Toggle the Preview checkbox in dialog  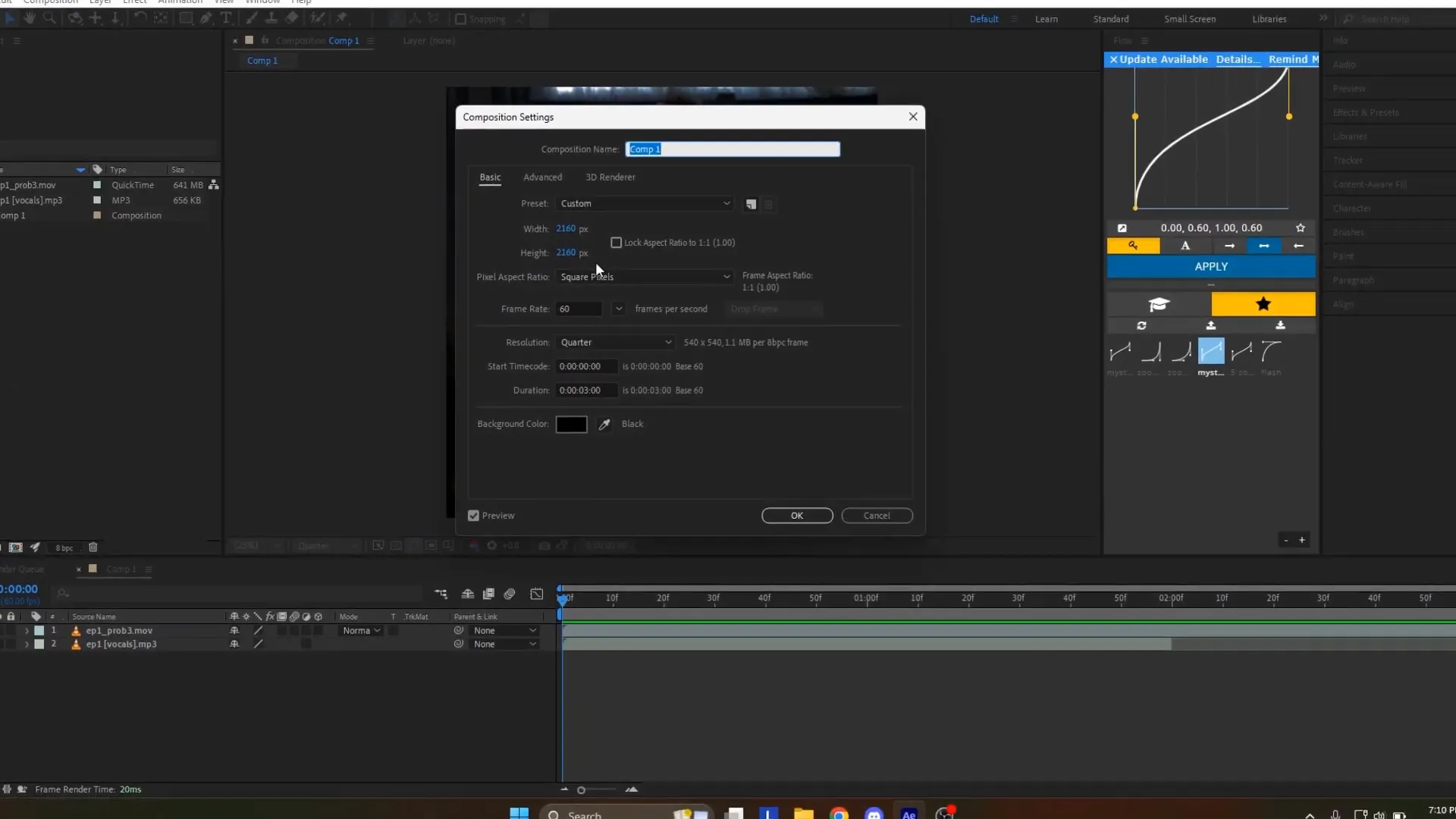pyautogui.click(x=473, y=516)
